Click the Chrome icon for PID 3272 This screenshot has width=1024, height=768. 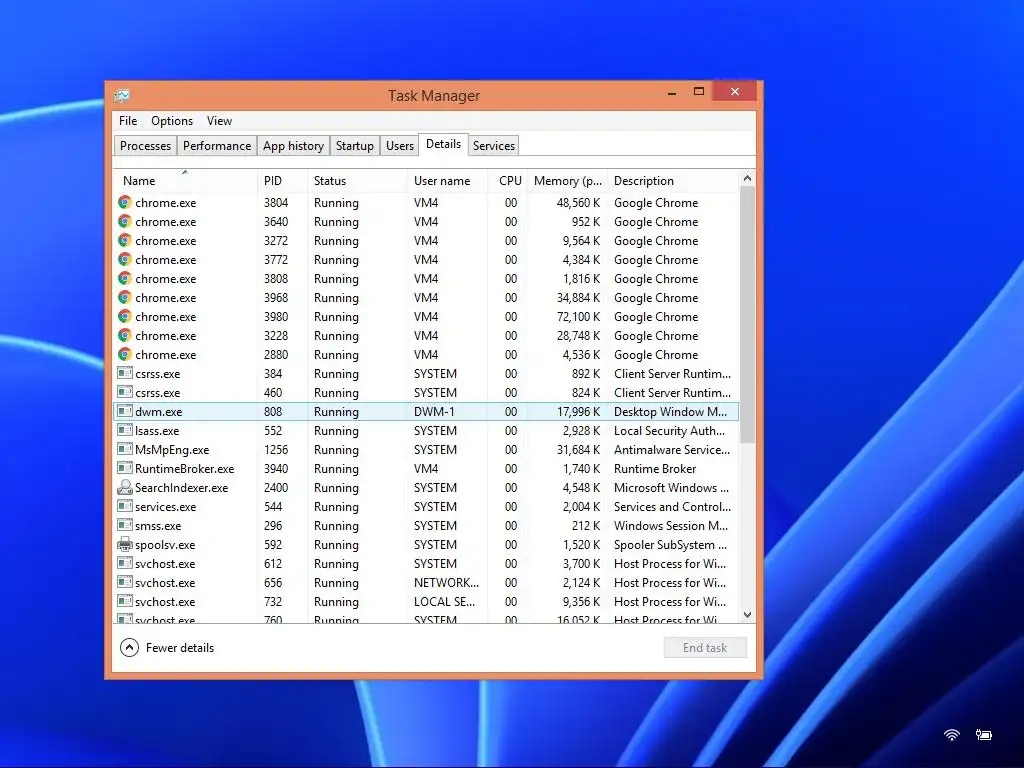(125, 240)
